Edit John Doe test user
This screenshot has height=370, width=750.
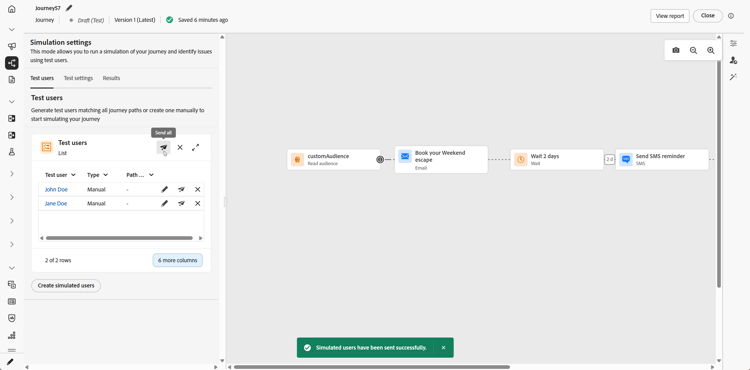[165, 190]
